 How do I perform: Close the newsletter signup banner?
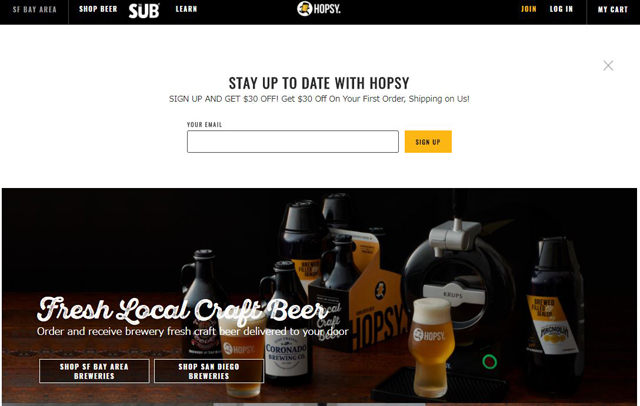point(608,65)
